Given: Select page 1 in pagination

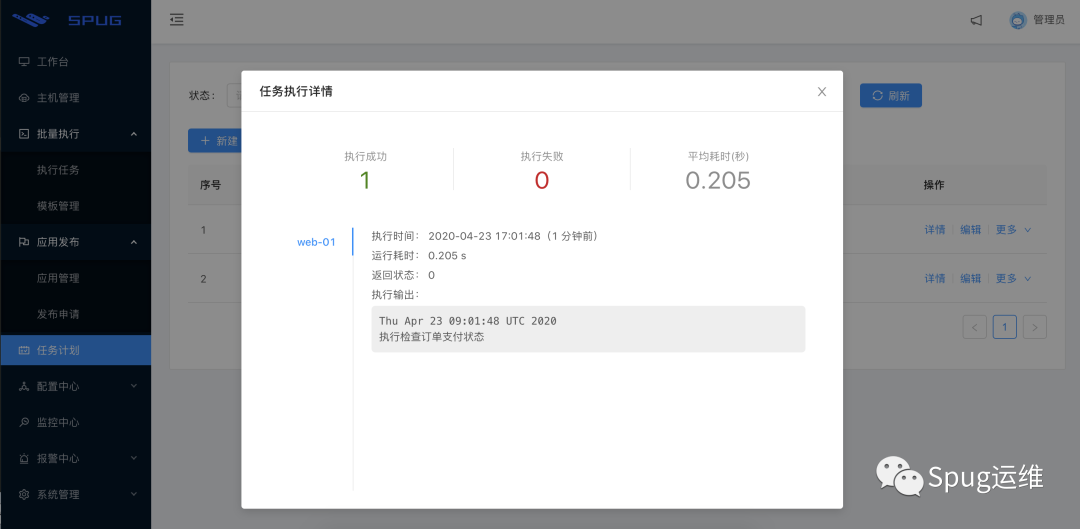Looking at the screenshot, I should coord(1004,327).
